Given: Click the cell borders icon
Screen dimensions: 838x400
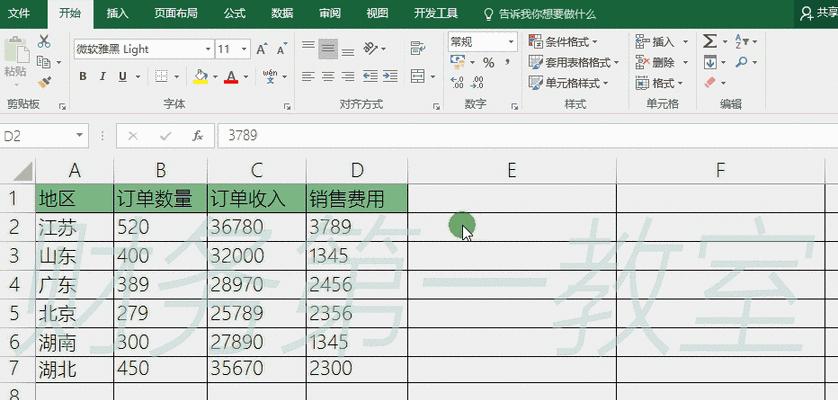Looking at the screenshot, I should [x=161, y=76].
